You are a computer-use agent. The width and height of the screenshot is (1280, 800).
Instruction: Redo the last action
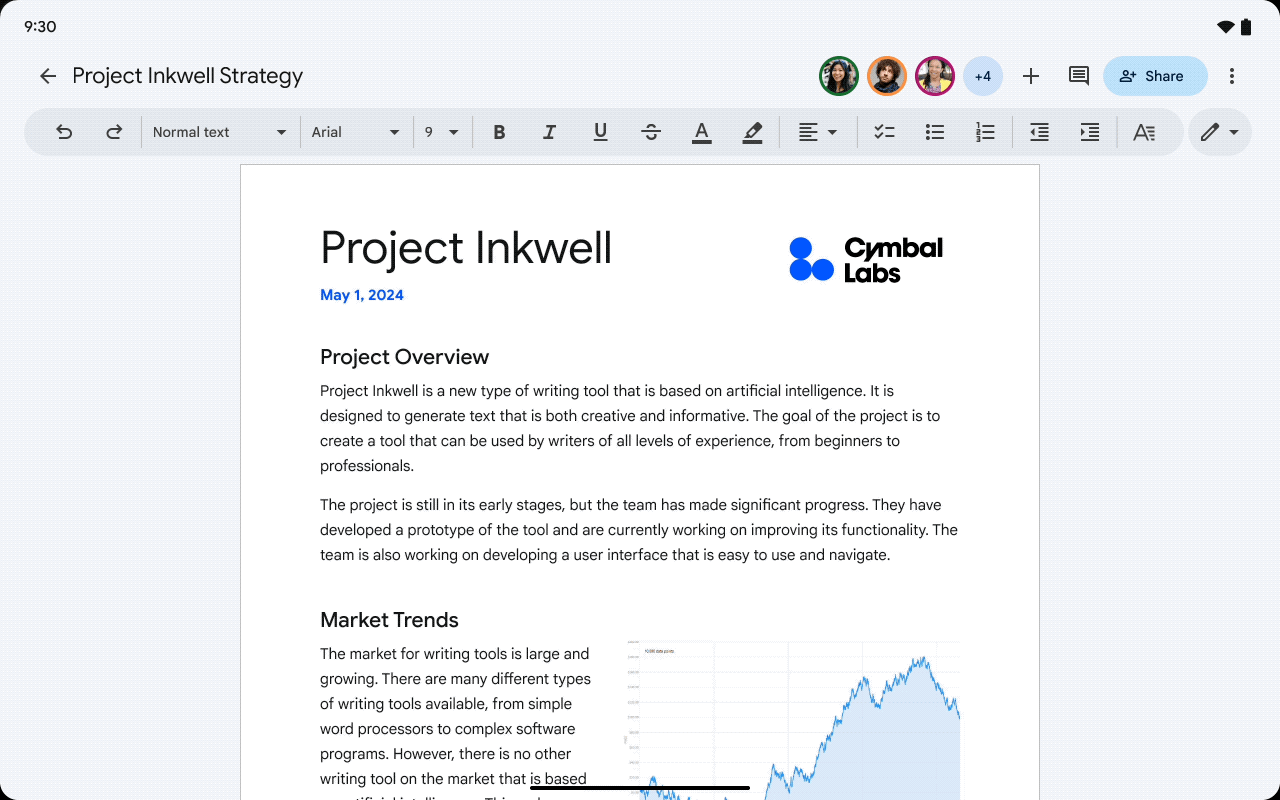[x=114, y=132]
